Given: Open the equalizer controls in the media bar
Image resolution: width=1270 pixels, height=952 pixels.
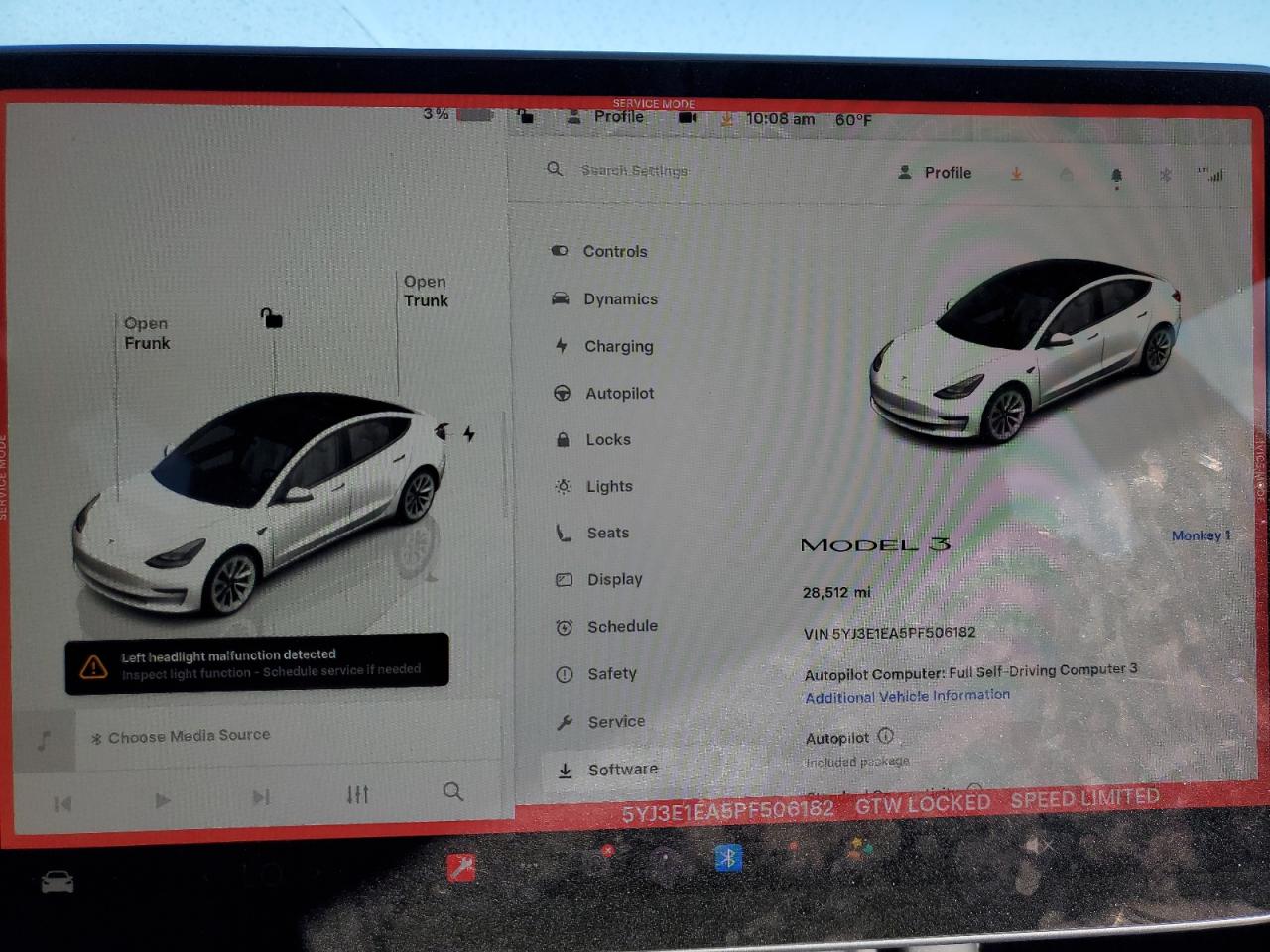Looking at the screenshot, I should coord(357,794).
